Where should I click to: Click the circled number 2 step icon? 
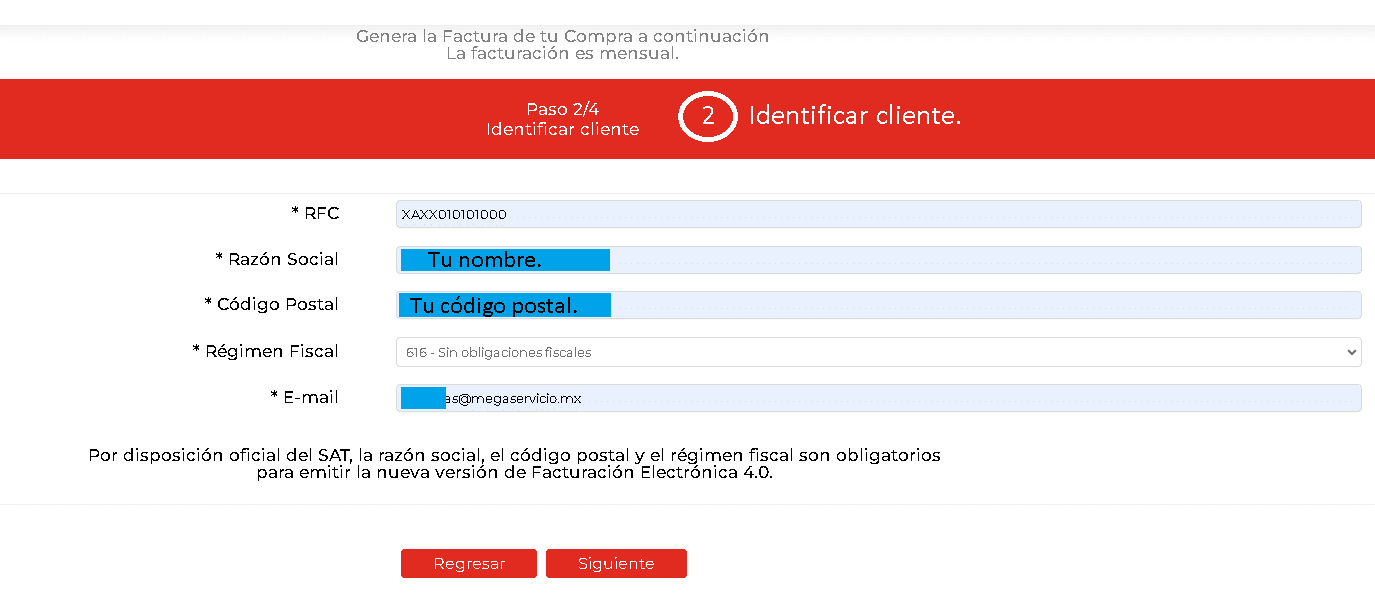(708, 116)
